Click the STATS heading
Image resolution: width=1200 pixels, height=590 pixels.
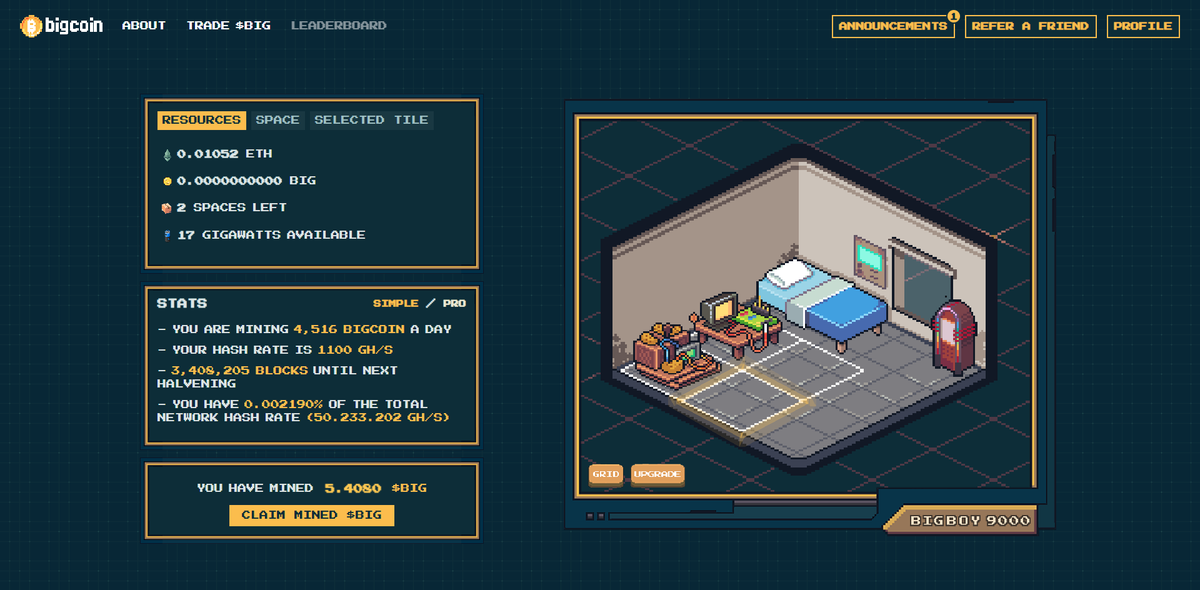(x=182, y=303)
